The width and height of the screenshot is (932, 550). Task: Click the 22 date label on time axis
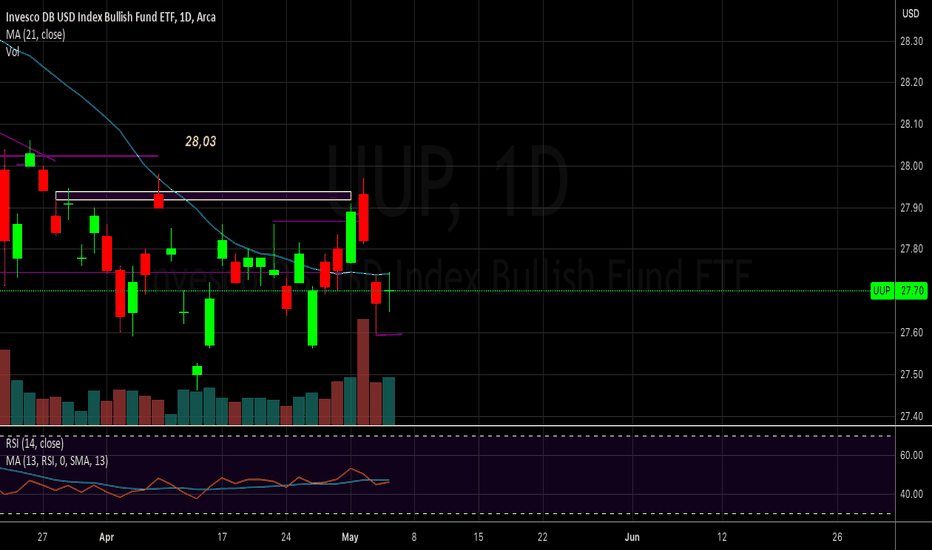click(543, 537)
